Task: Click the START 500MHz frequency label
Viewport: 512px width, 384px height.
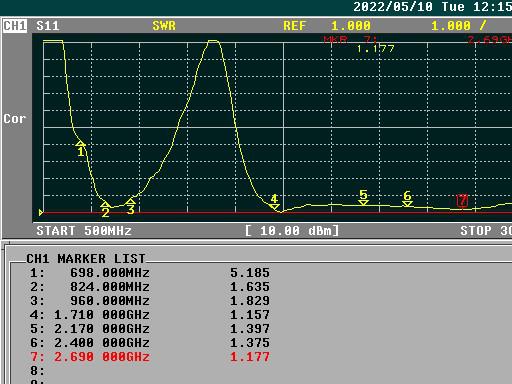Action: click(84, 231)
